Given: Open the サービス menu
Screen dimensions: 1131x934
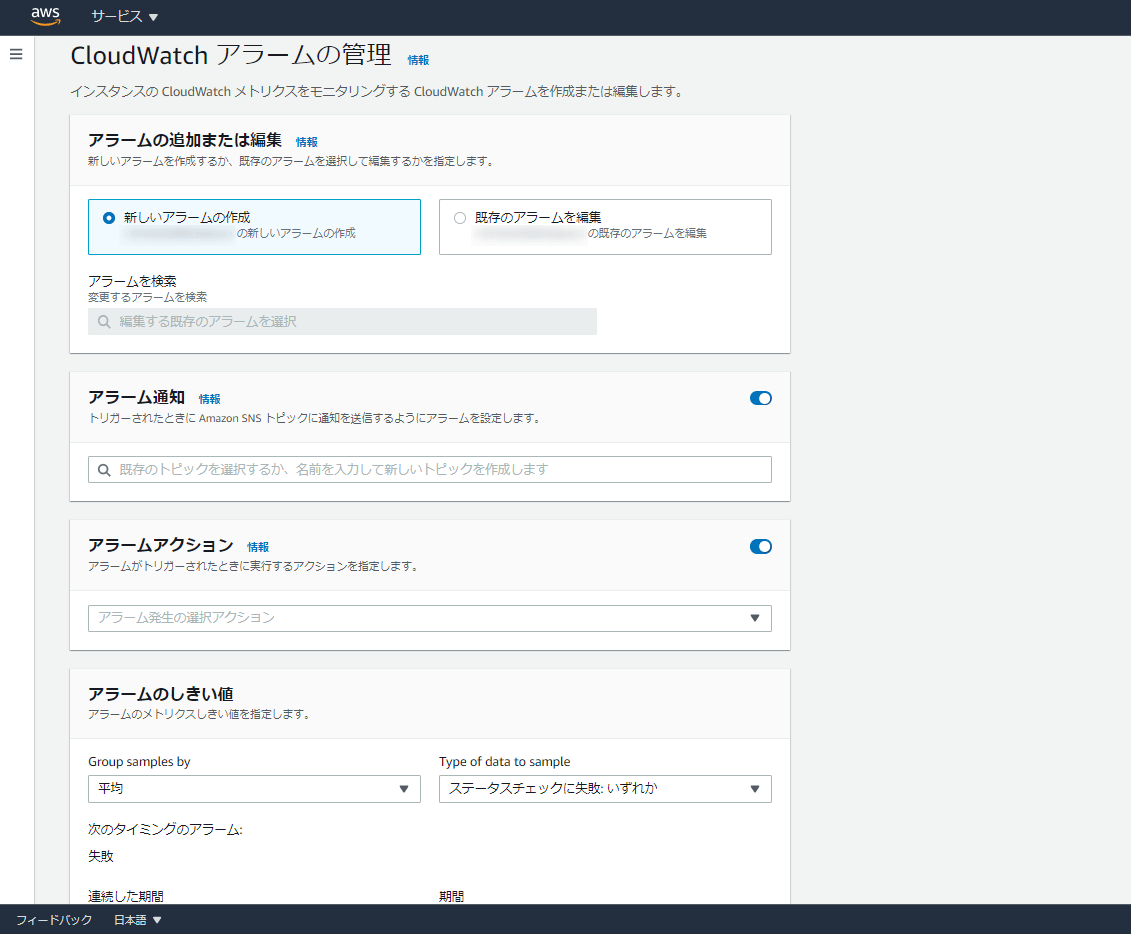Looking at the screenshot, I should (124, 17).
